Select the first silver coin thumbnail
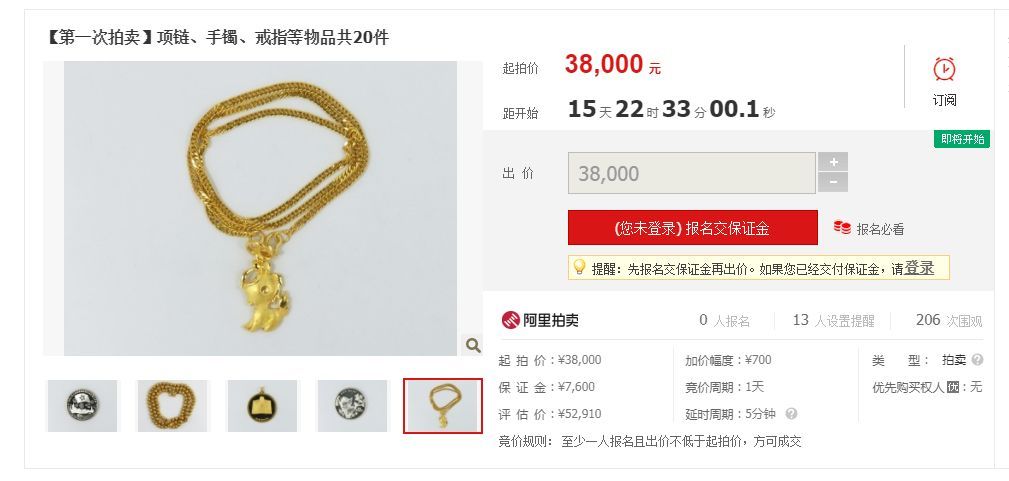This screenshot has width=1009, height=481. pos(82,406)
